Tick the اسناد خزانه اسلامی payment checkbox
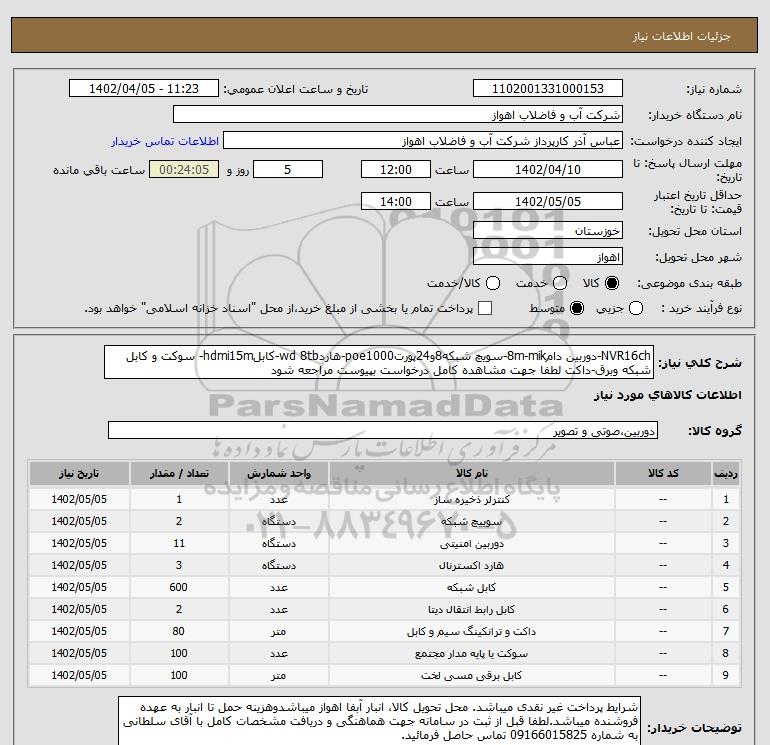This screenshot has width=770, height=745. (x=485, y=308)
